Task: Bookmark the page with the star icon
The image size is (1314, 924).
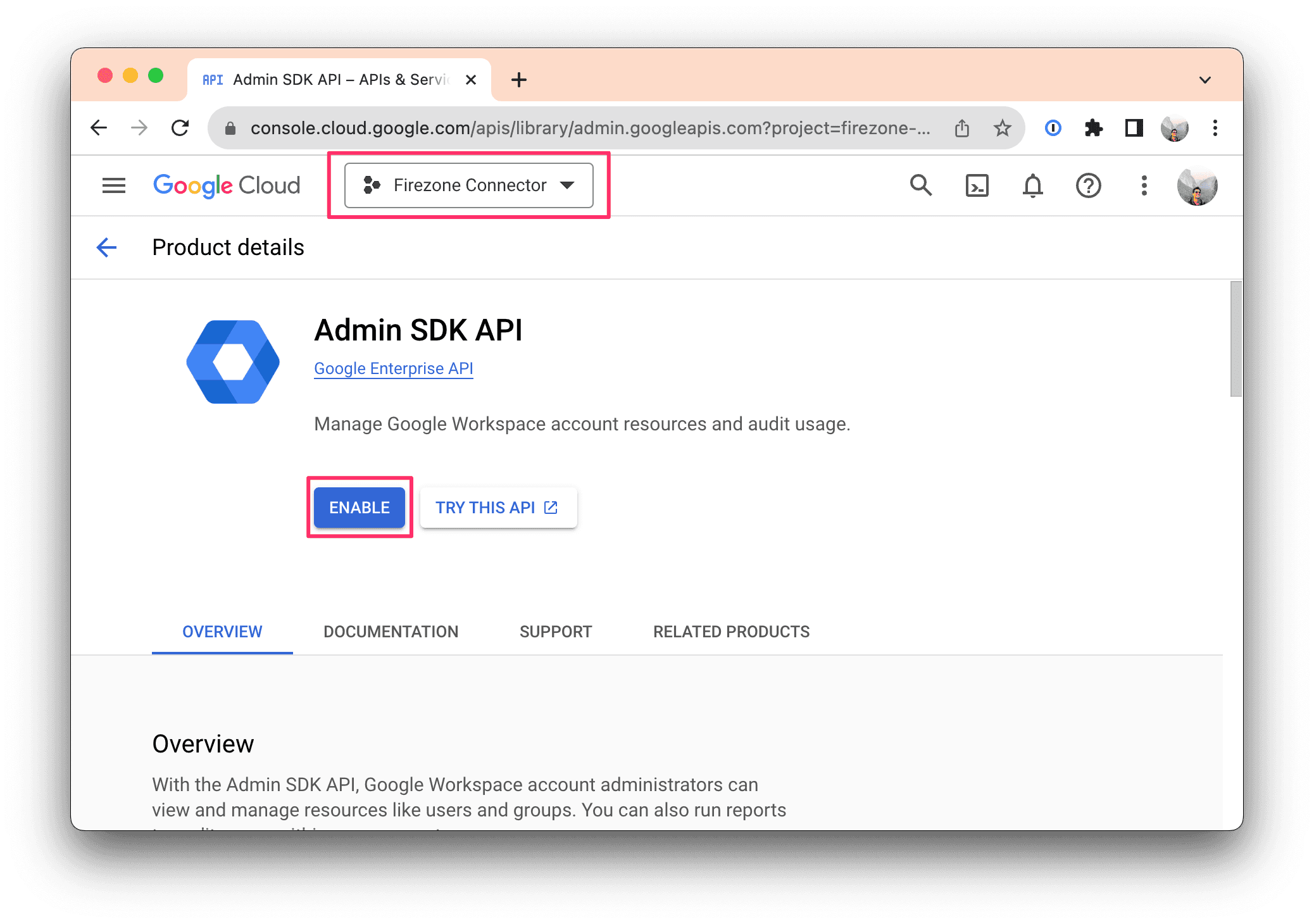Action: tap(1002, 128)
